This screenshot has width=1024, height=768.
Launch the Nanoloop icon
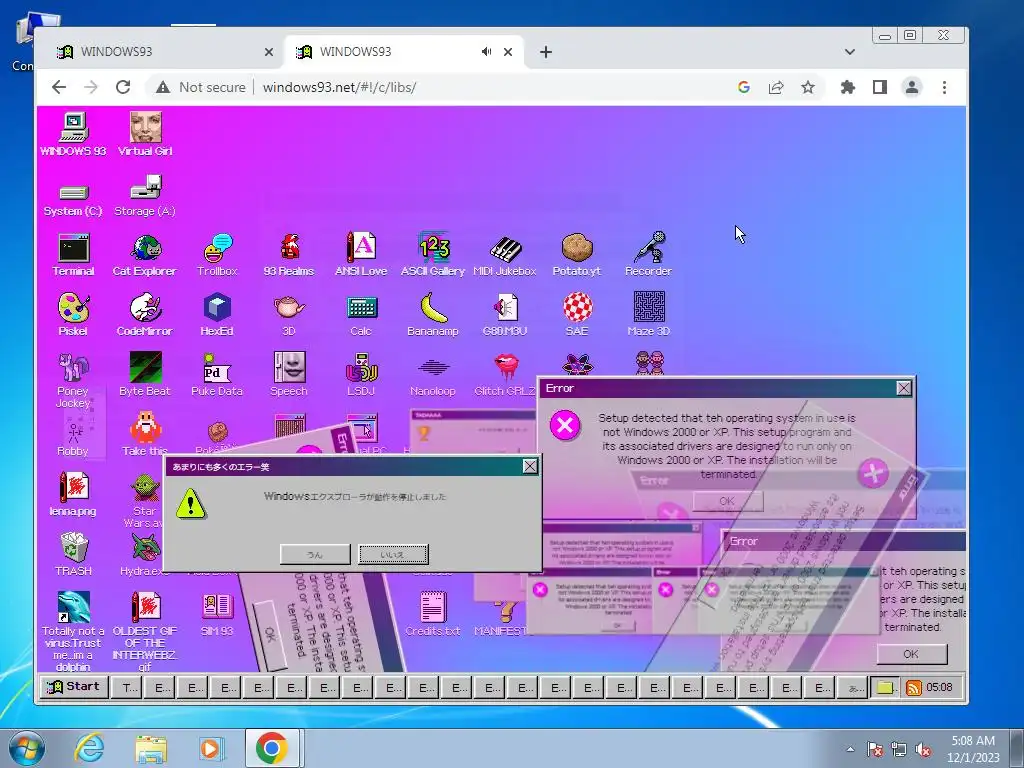(433, 368)
